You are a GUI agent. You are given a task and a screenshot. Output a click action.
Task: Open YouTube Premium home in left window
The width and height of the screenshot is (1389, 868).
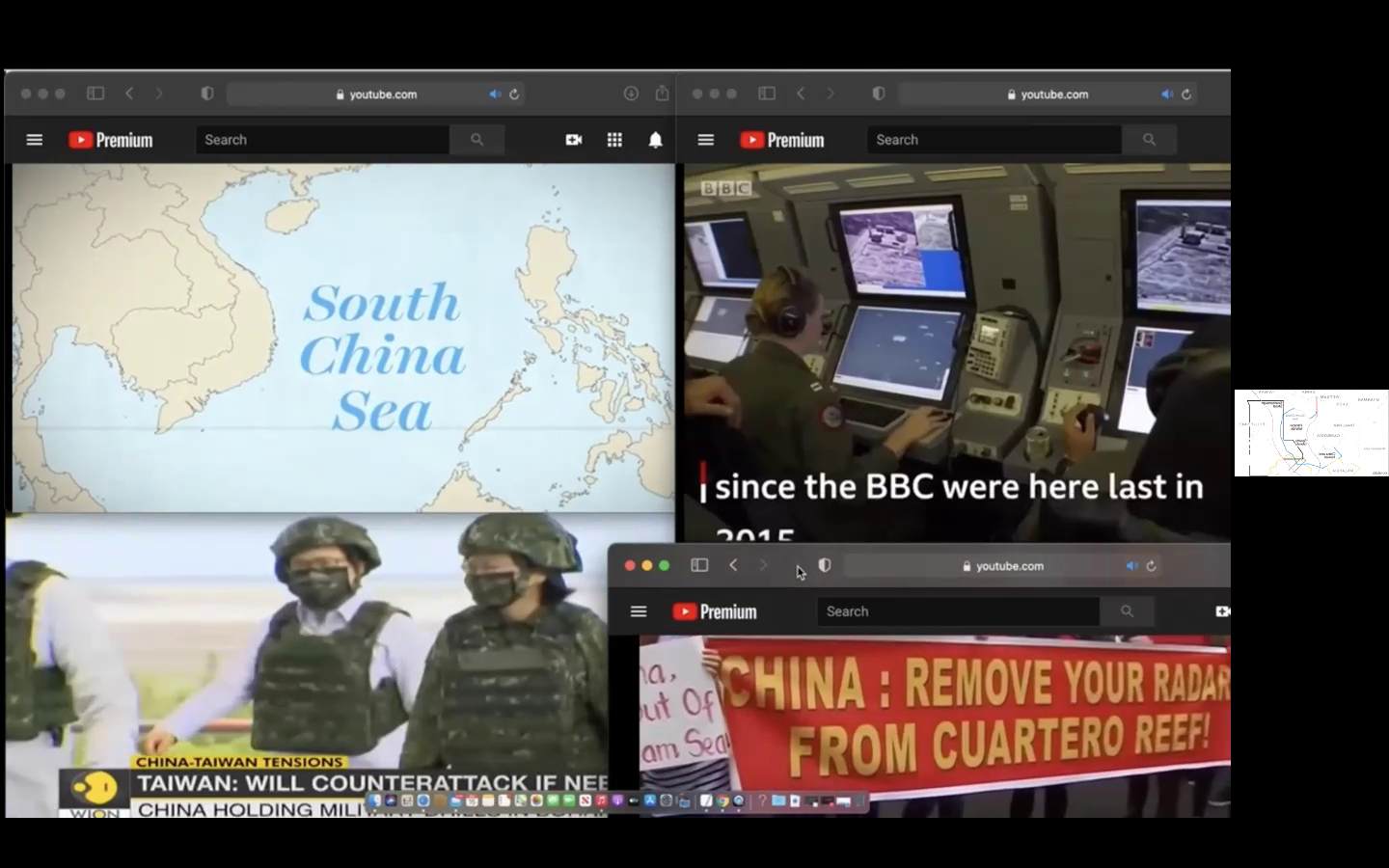tap(111, 140)
